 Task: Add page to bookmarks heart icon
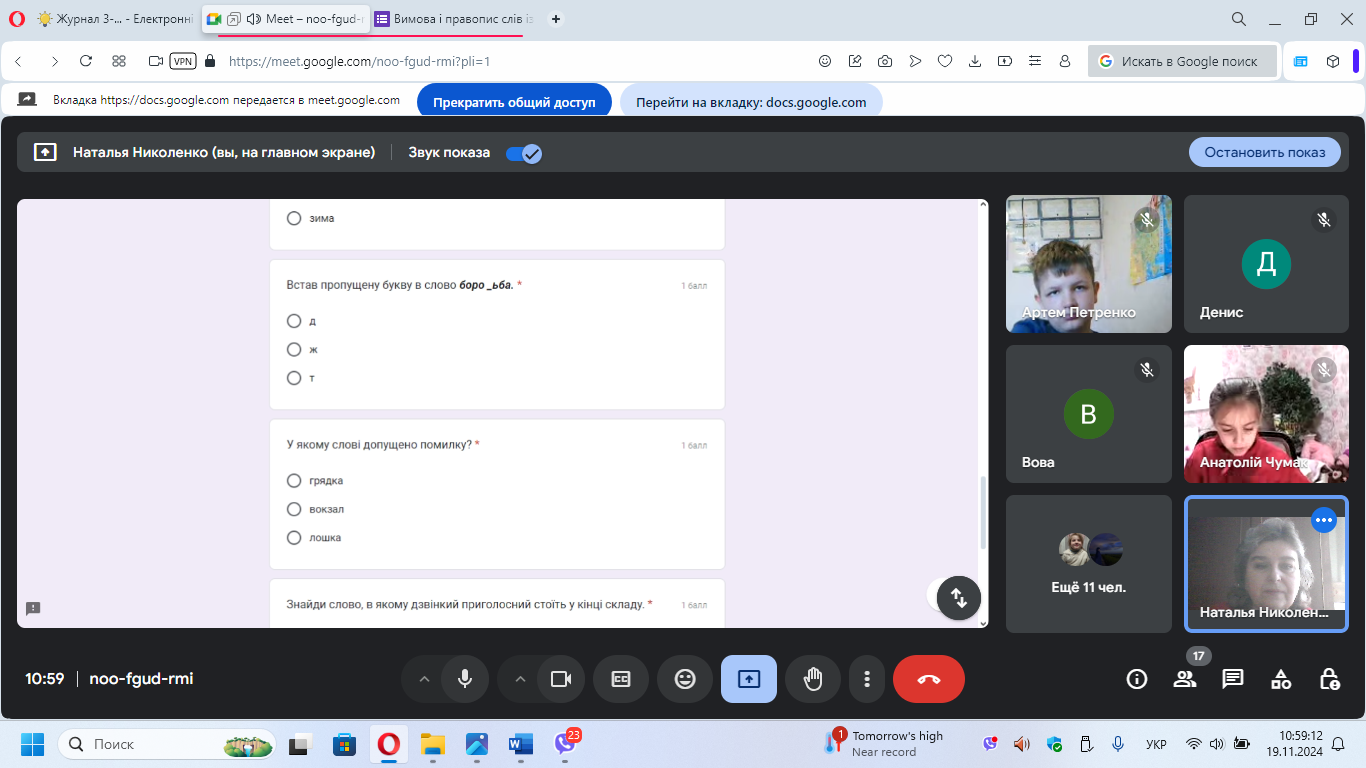coord(945,61)
